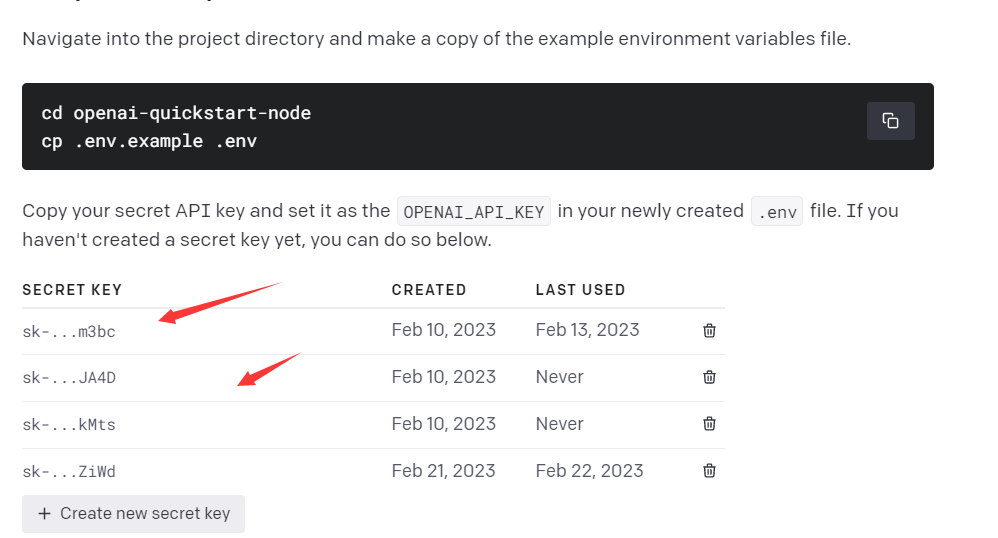
Task: Remove the sk-...kMts key via trash icon
Action: tap(709, 424)
